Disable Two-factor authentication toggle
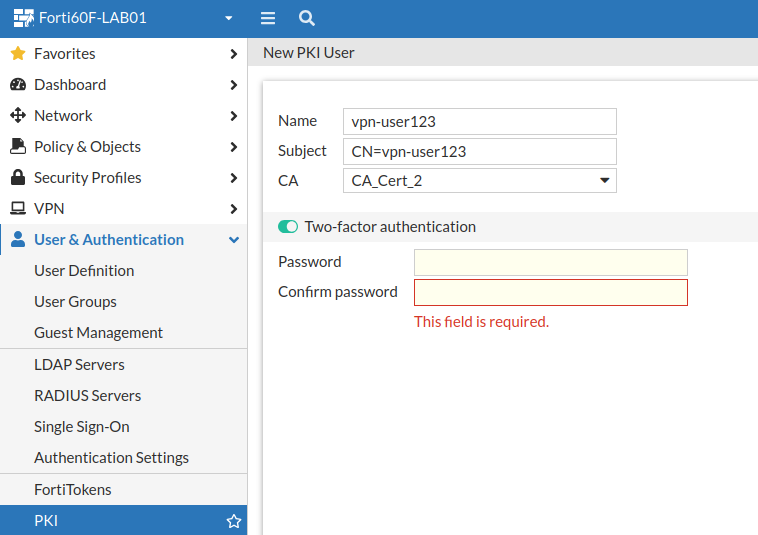This screenshot has width=758, height=535. [x=288, y=227]
